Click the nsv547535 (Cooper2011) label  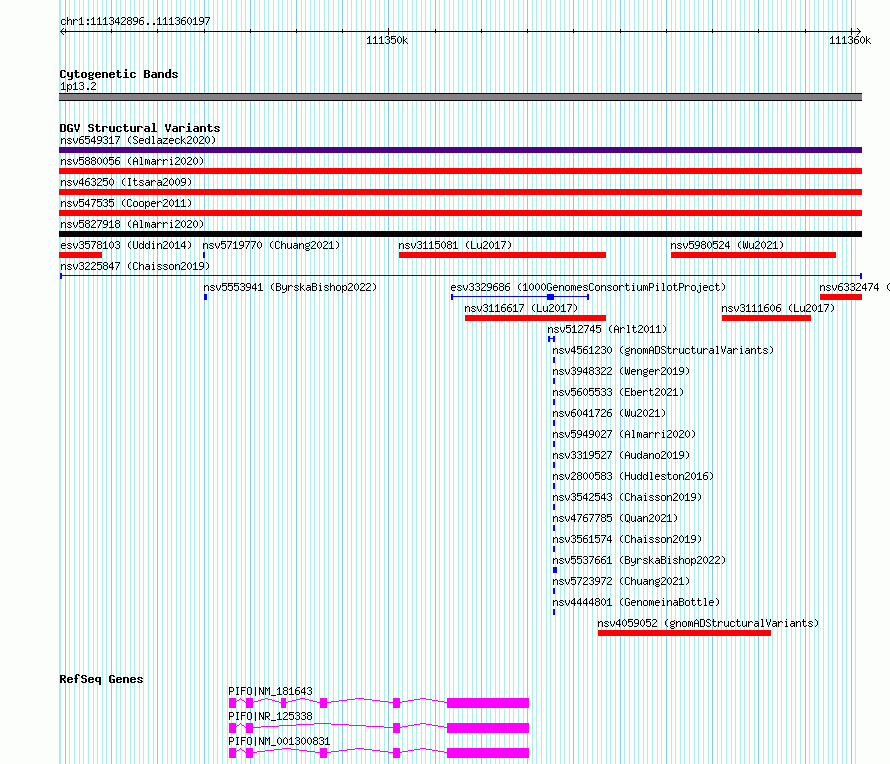[x=126, y=203]
